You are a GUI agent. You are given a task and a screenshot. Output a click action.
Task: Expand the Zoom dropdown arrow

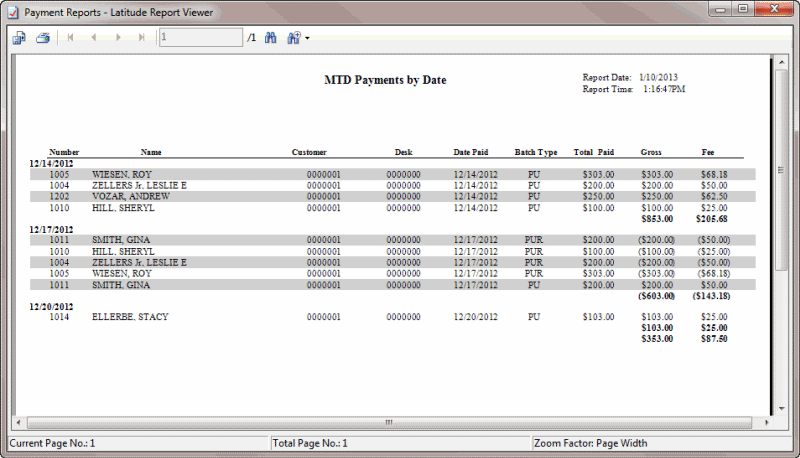307,39
